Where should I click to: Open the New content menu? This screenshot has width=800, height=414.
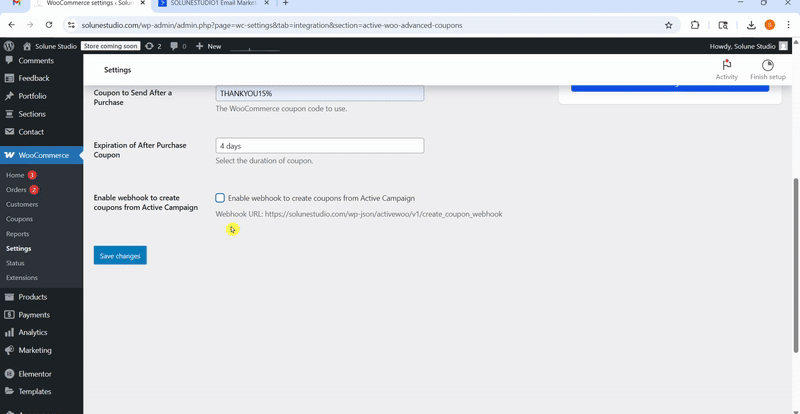pyautogui.click(x=209, y=46)
